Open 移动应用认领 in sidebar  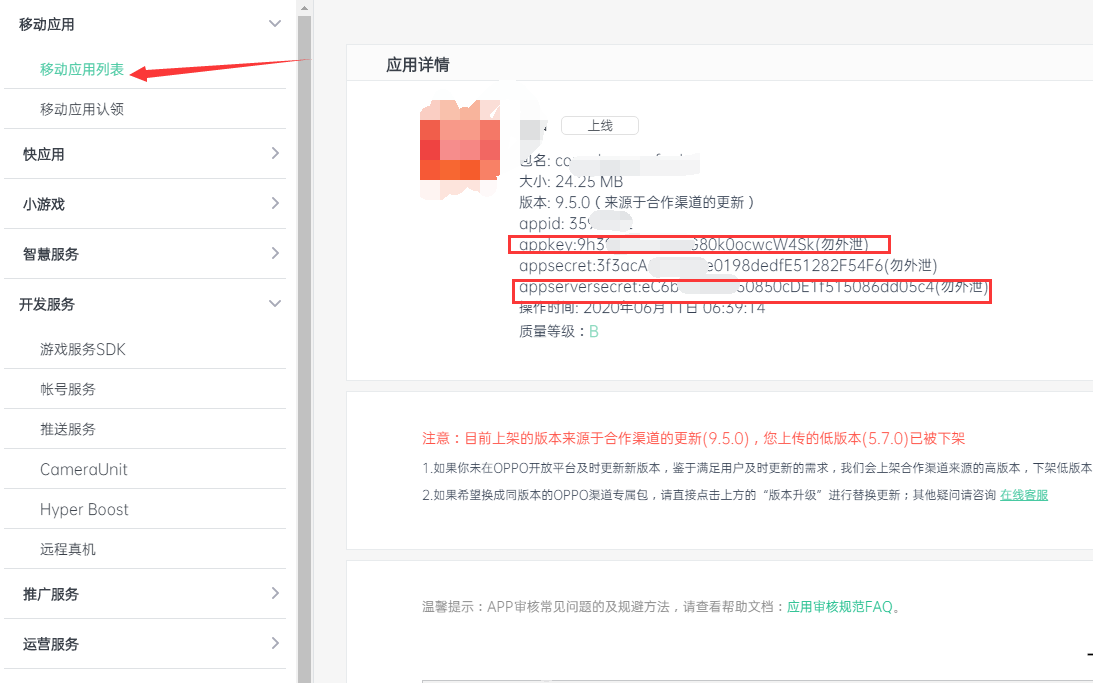[82, 109]
